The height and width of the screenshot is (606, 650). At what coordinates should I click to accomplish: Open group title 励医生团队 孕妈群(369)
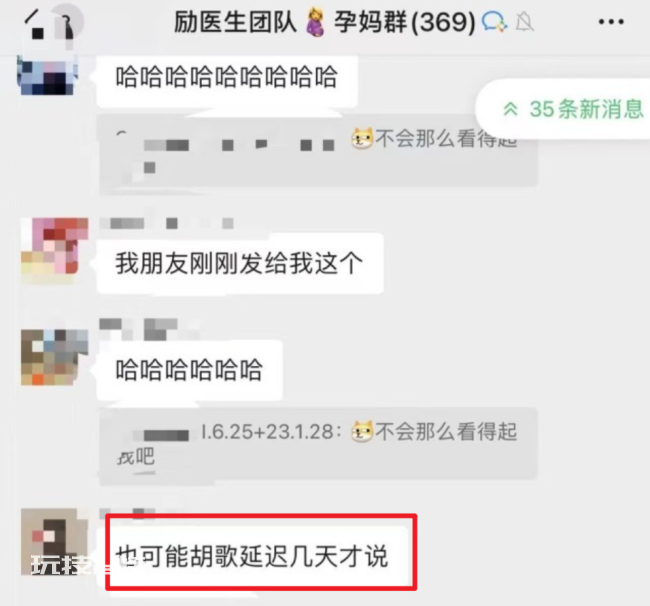(x=325, y=22)
